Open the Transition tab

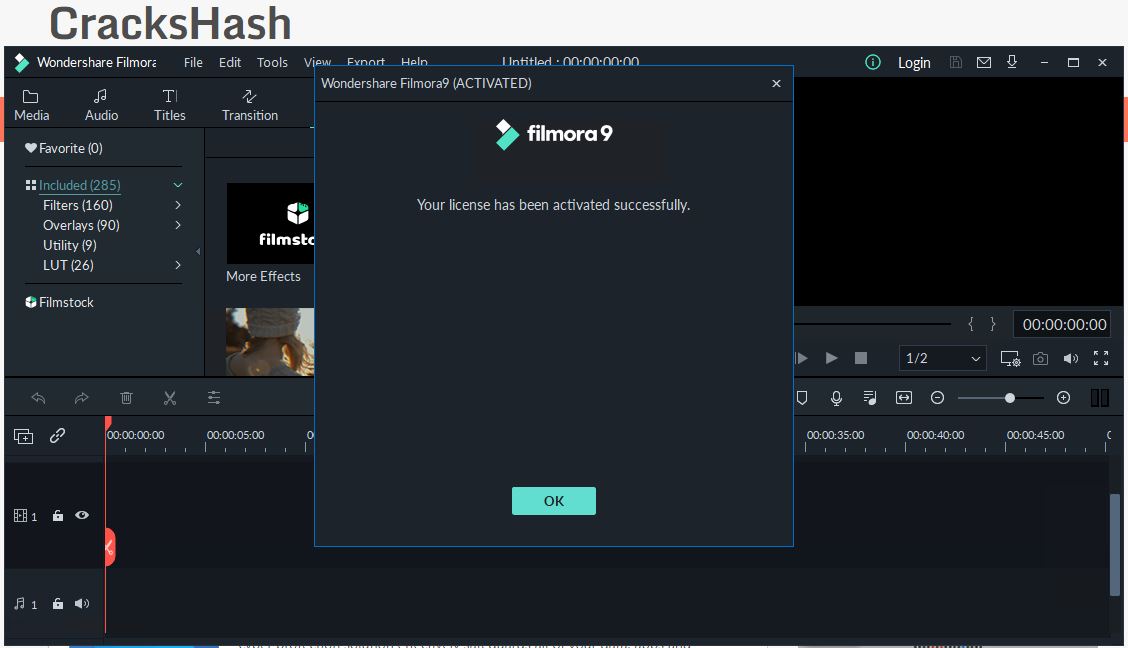pos(250,105)
